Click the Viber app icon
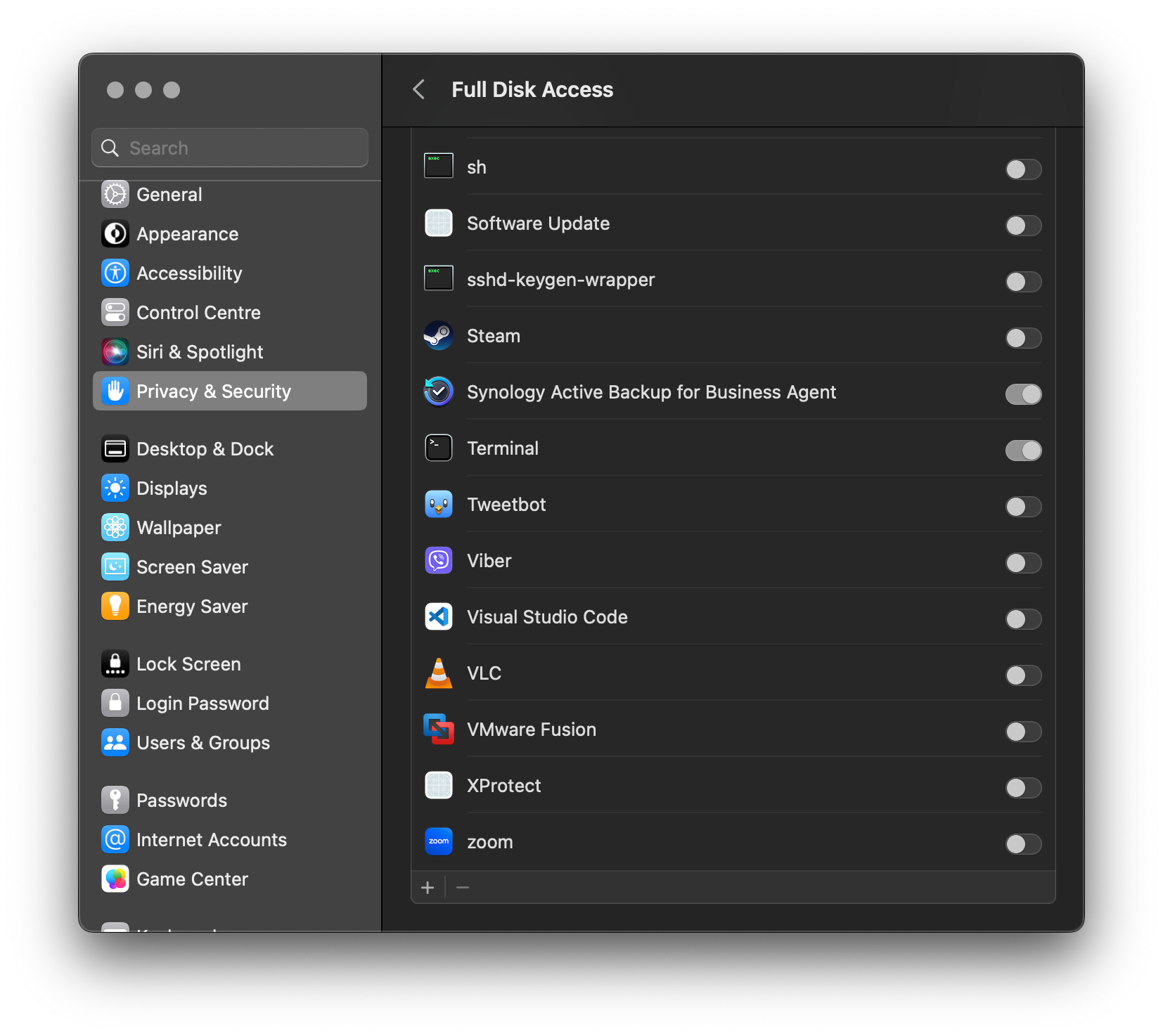Screen dimensions: 1163x1036 439,561
